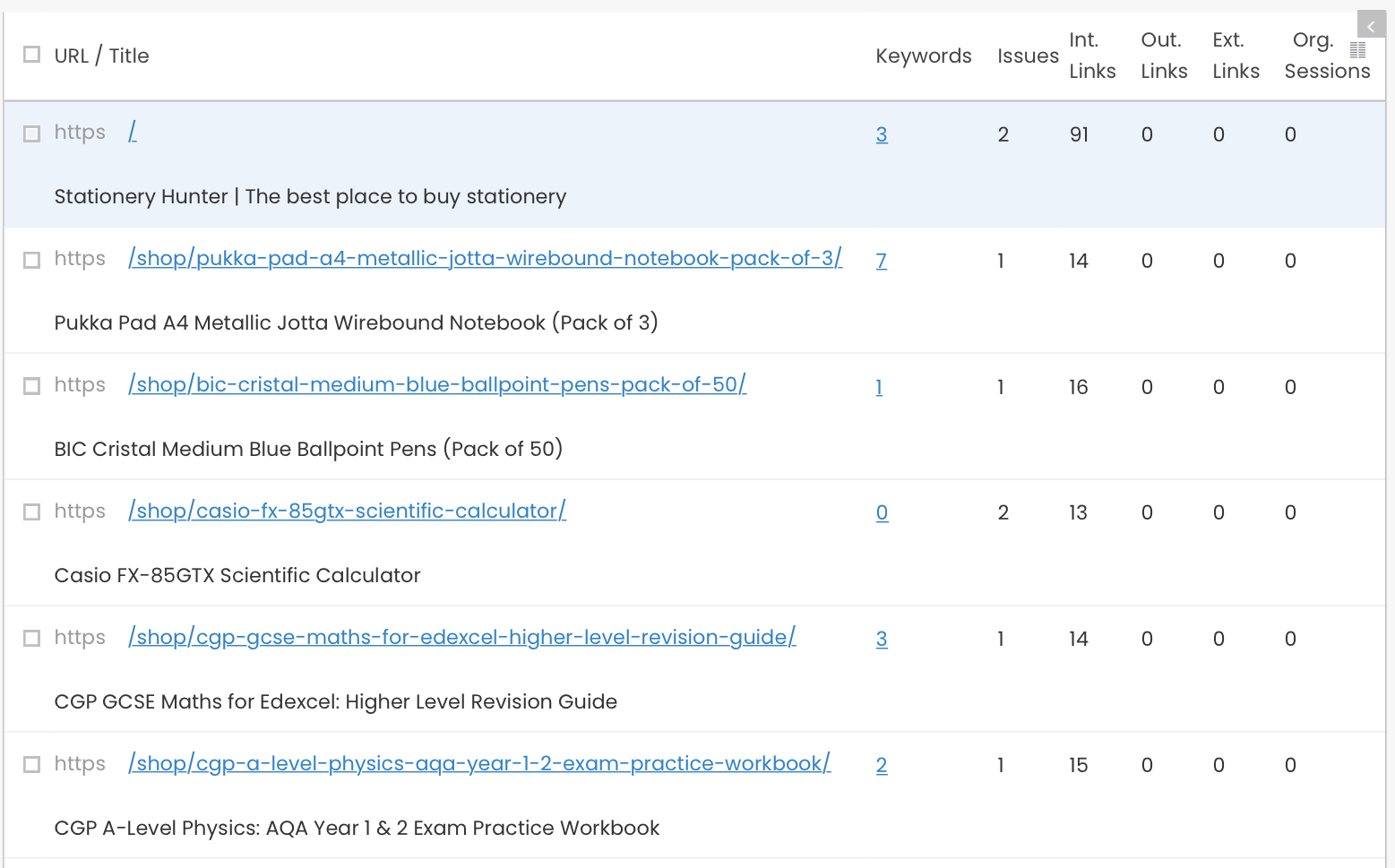Open the pukka-pad-a4-metallic-jotta notebook URL

tap(485, 258)
